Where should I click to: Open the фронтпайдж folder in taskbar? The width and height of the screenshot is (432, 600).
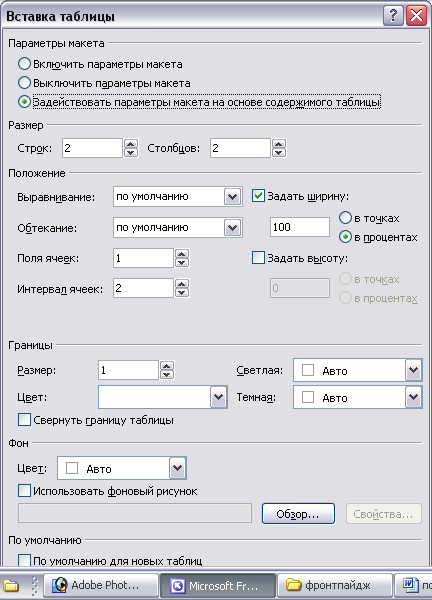(335, 585)
